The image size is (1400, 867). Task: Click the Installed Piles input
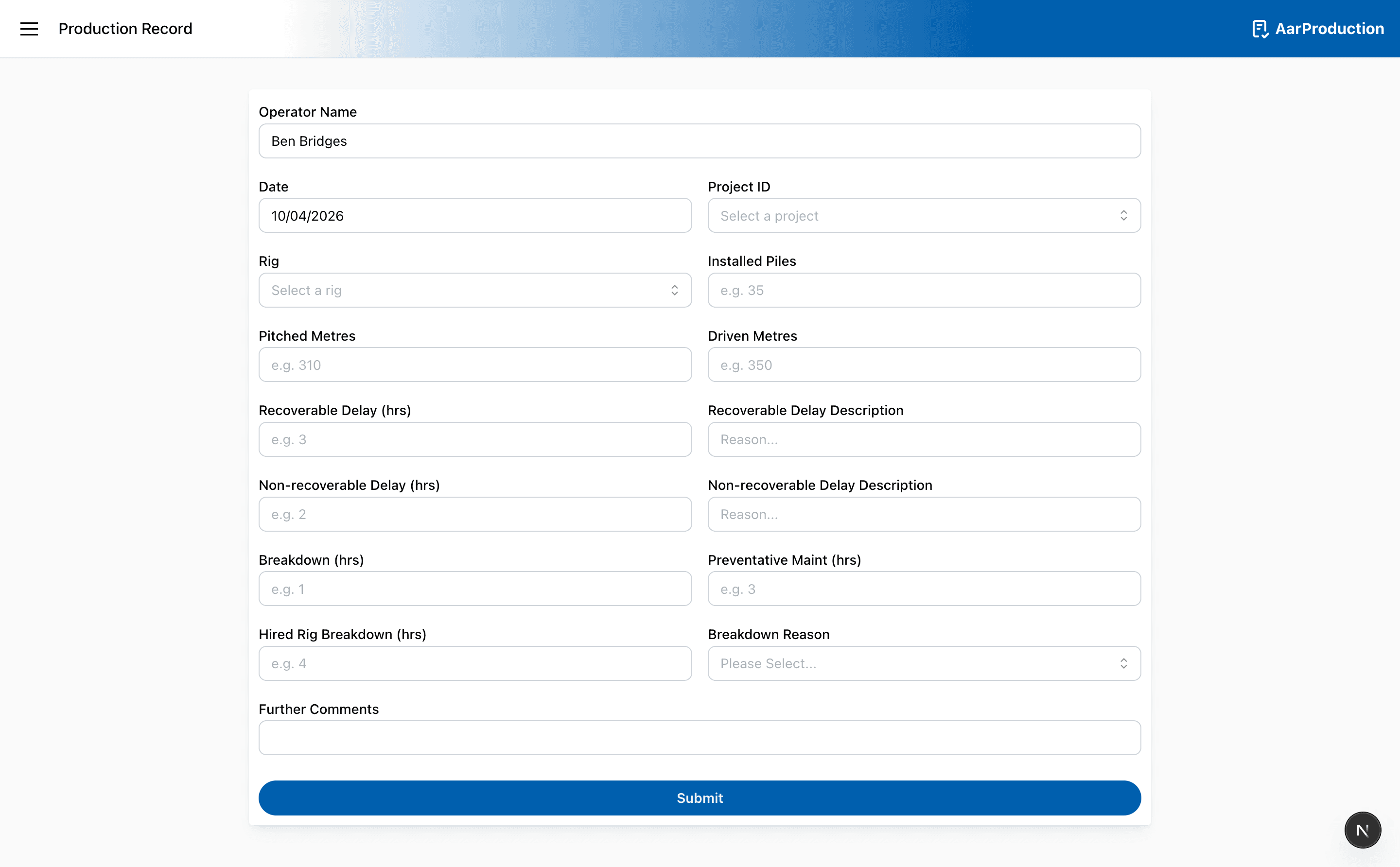(x=924, y=290)
